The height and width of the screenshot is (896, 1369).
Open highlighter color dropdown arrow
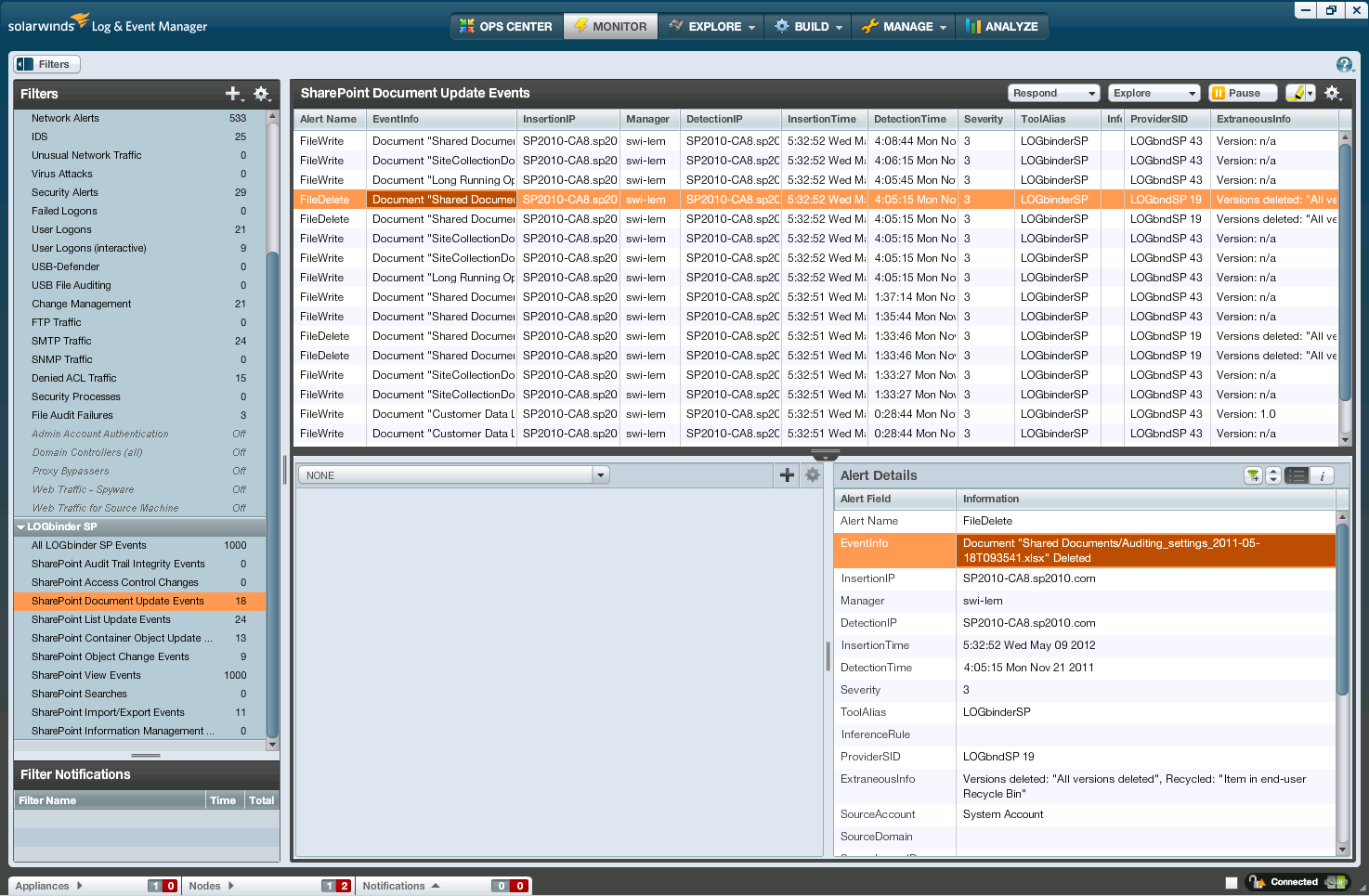click(x=1310, y=93)
